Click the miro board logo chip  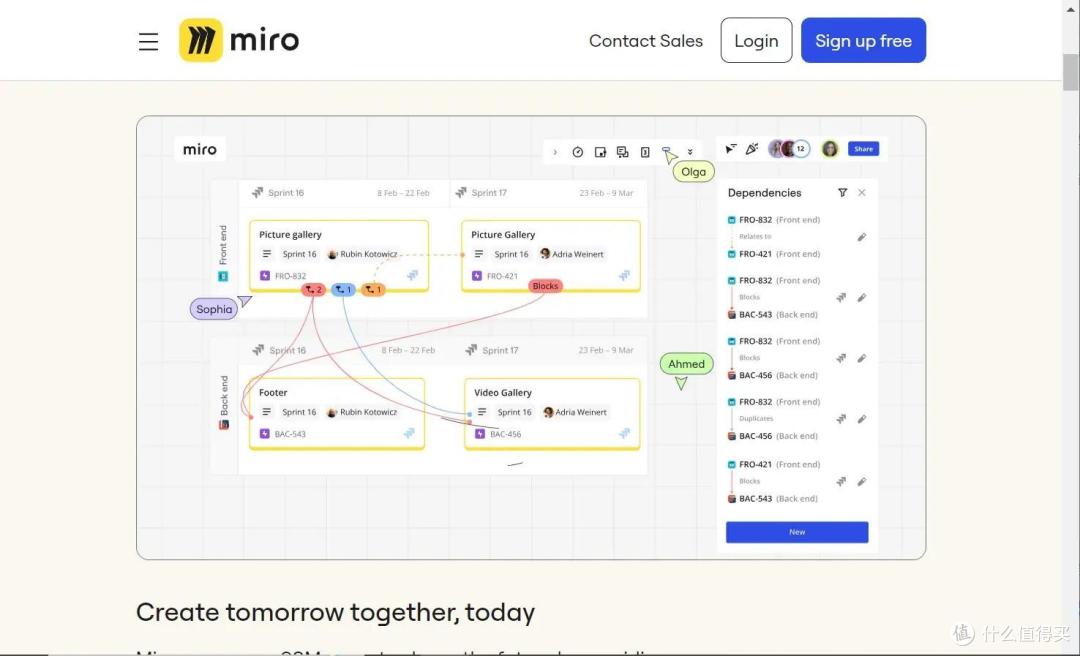(x=200, y=150)
